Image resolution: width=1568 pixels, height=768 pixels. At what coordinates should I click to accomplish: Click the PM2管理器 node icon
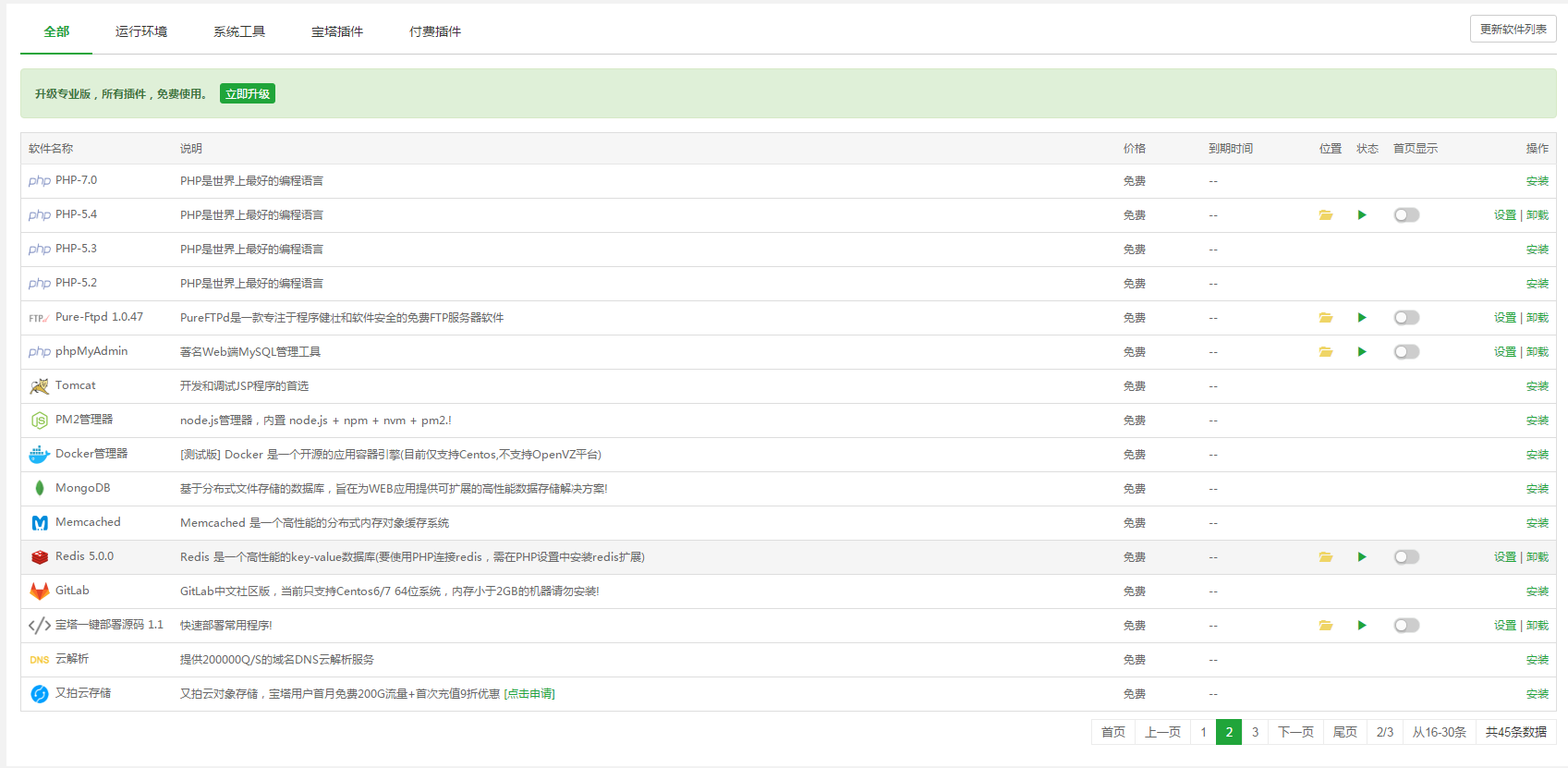tap(39, 421)
